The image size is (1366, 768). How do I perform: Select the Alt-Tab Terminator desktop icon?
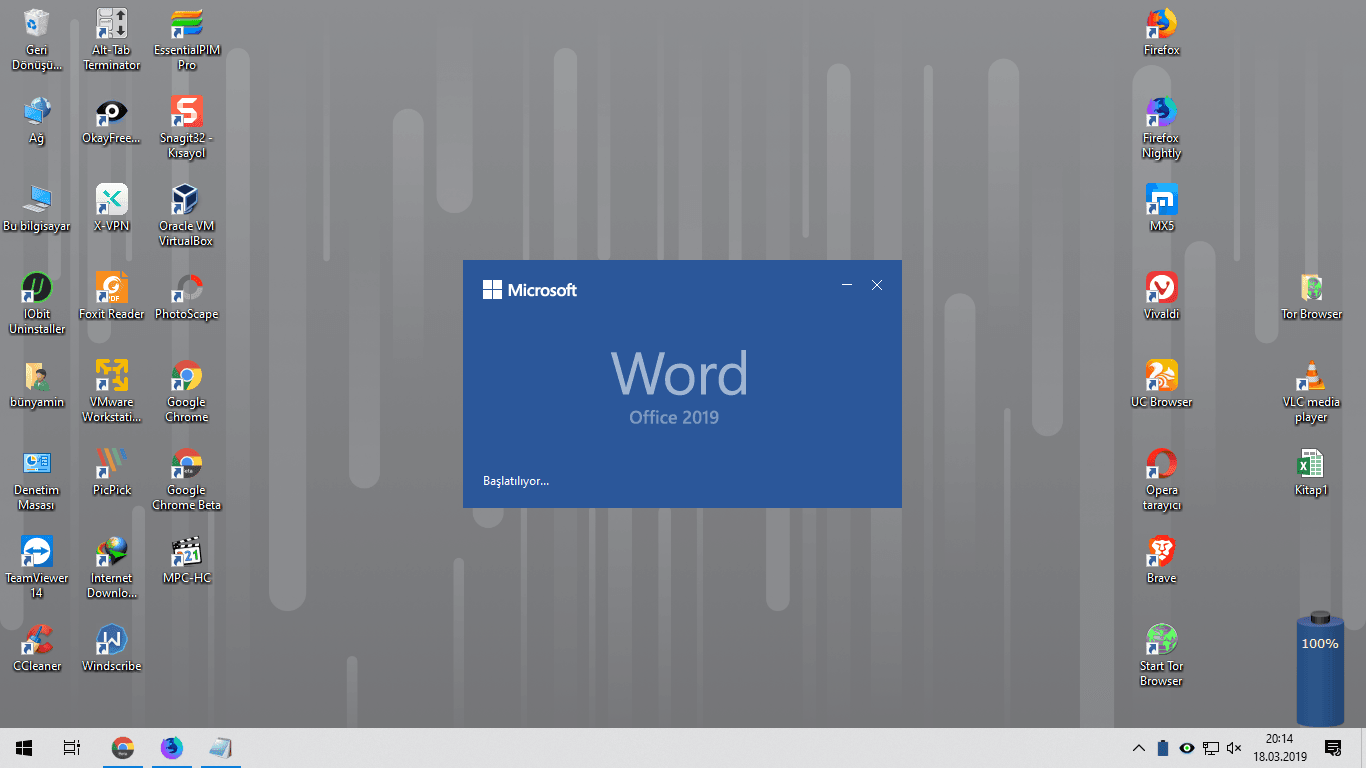pyautogui.click(x=111, y=40)
